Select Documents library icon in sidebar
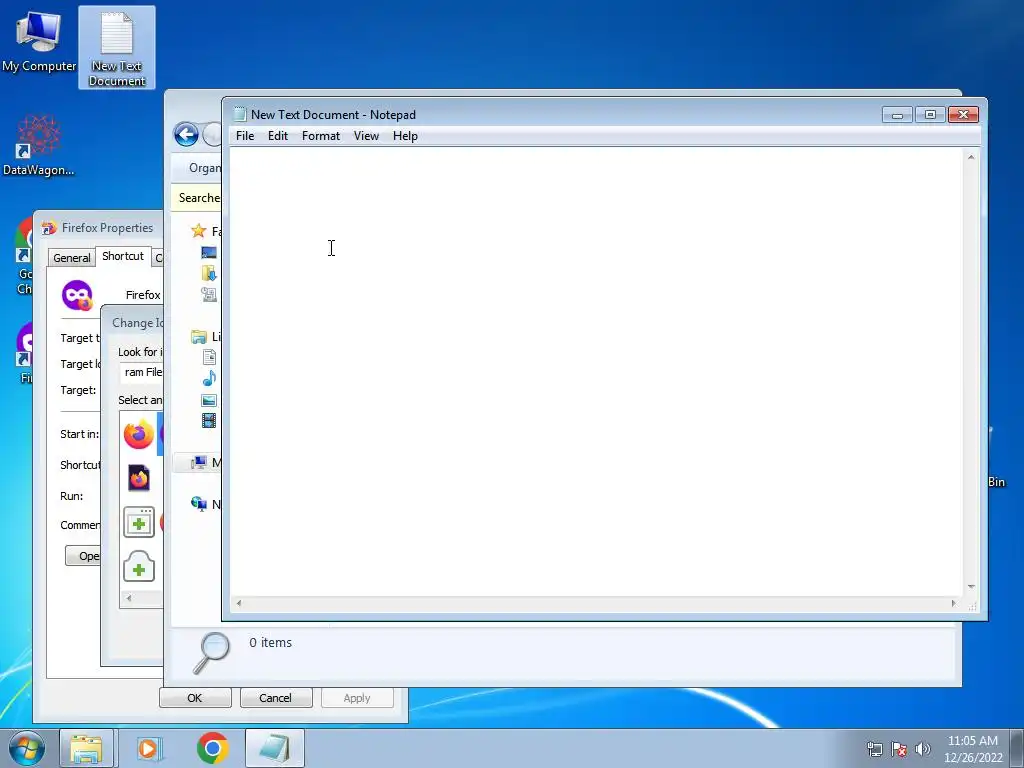This screenshot has width=1024, height=768. pyautogui.click(x=209, y=357)
